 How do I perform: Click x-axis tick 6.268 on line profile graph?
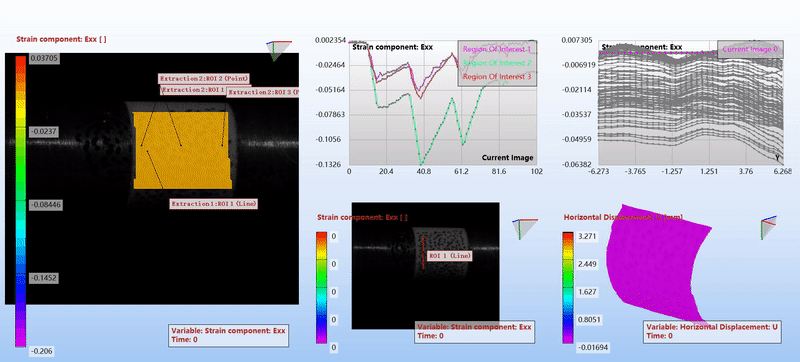click(782, 172)
